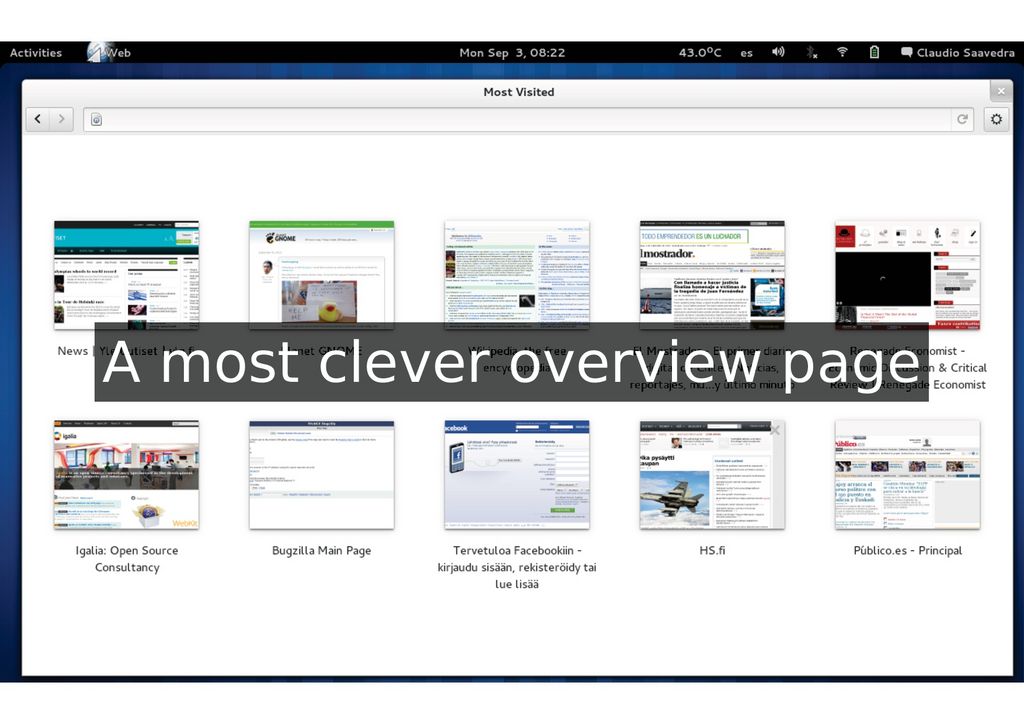Image resolution: width=1024 pixels, height=724 pixels.
Task: Click the browser back arrow button
Action: pyautogui.click(x=38, y=120)
